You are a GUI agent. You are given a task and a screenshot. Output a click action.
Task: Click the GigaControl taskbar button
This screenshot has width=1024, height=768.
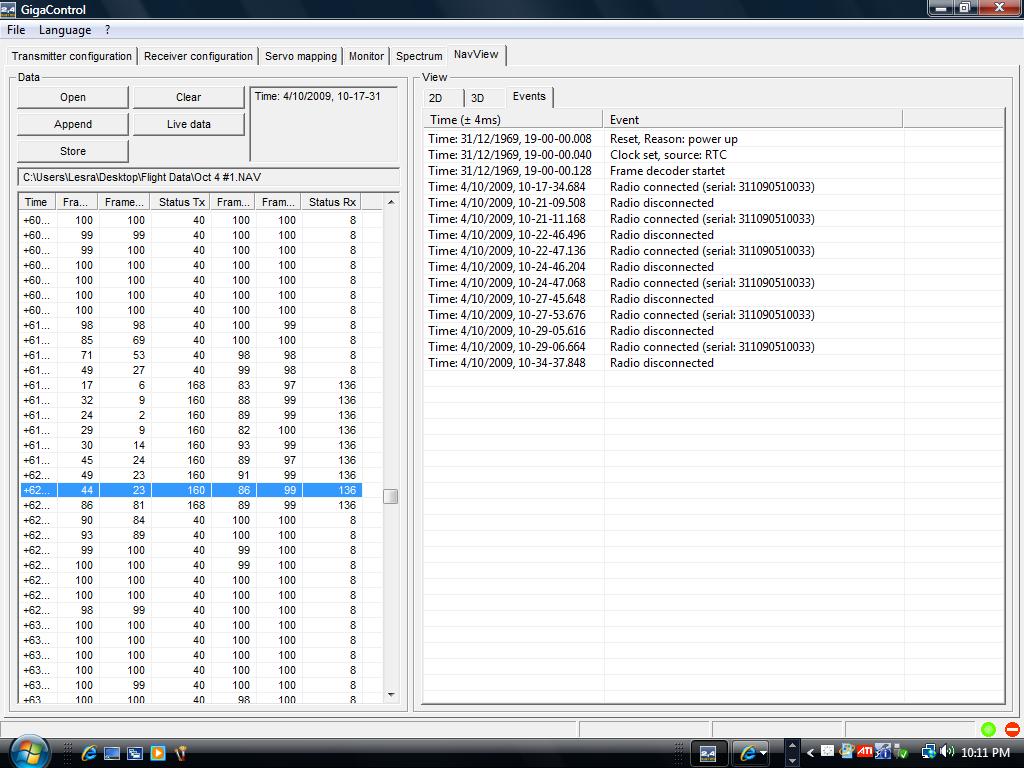708,753
